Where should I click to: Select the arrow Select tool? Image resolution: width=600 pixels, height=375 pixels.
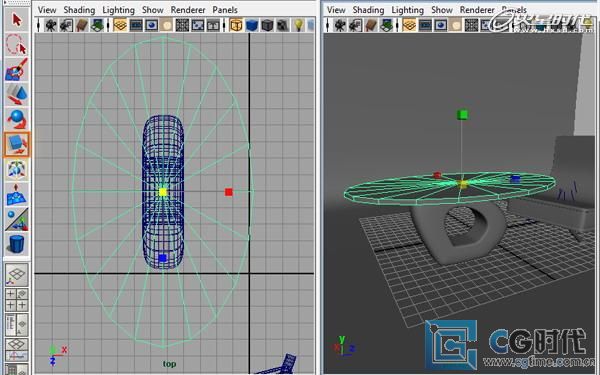coord(16,20)
